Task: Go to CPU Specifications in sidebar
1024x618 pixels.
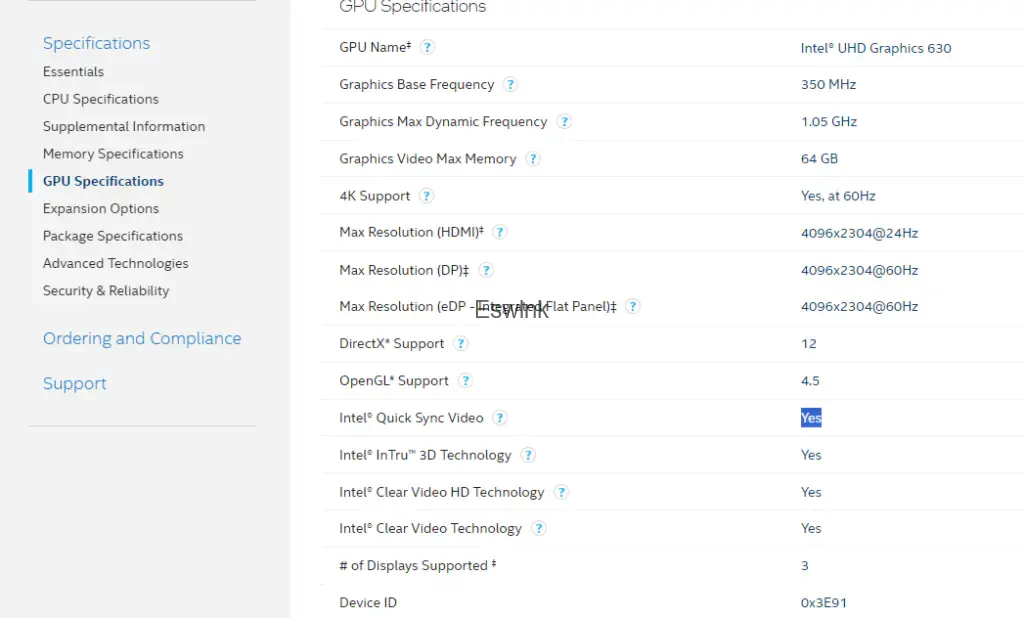Action: (100, 99)
